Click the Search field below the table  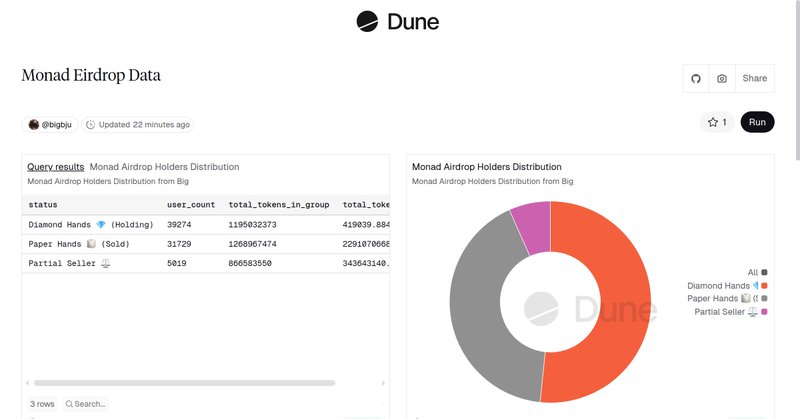point(86,404)
